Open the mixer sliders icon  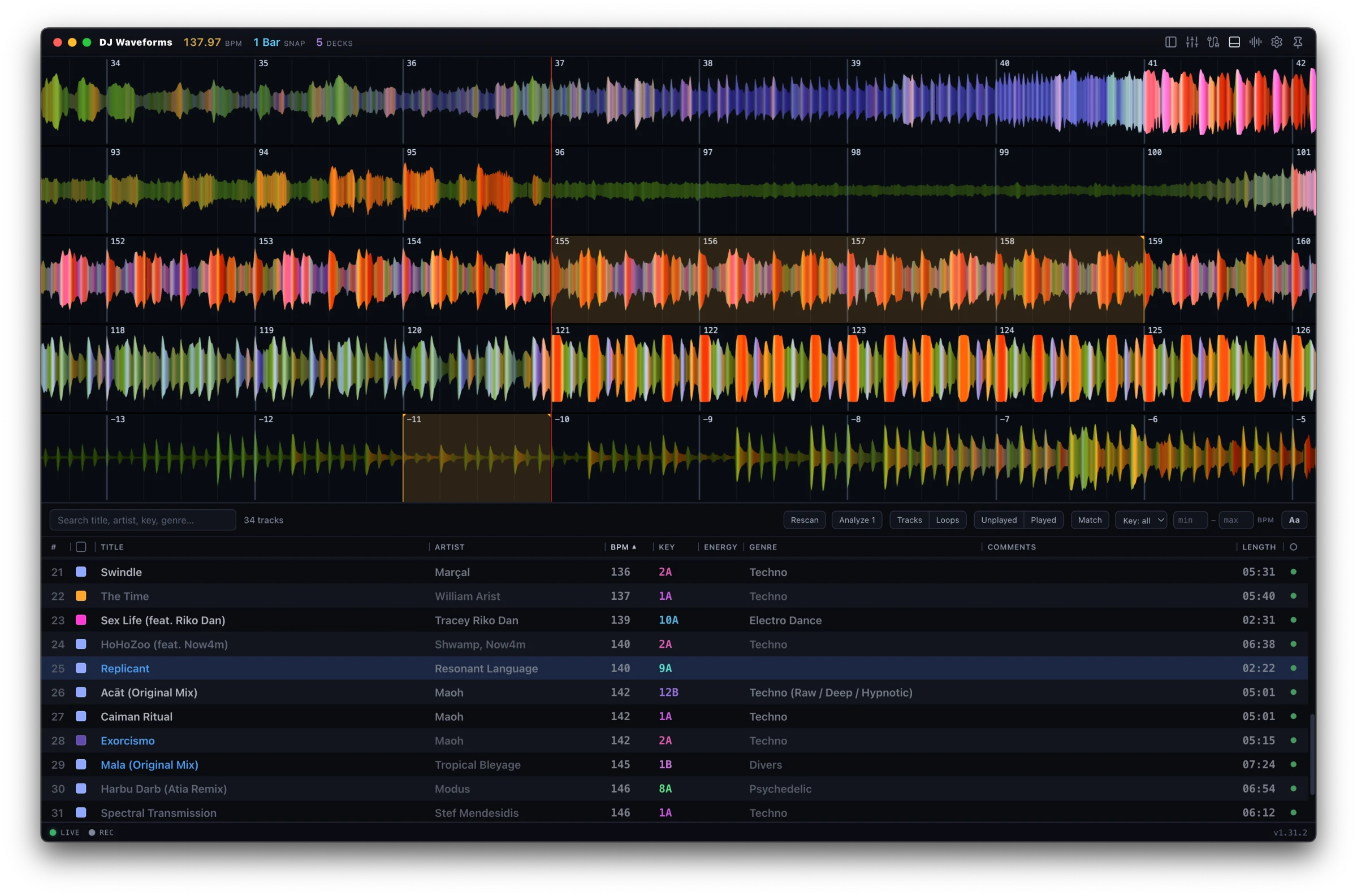1191,42
